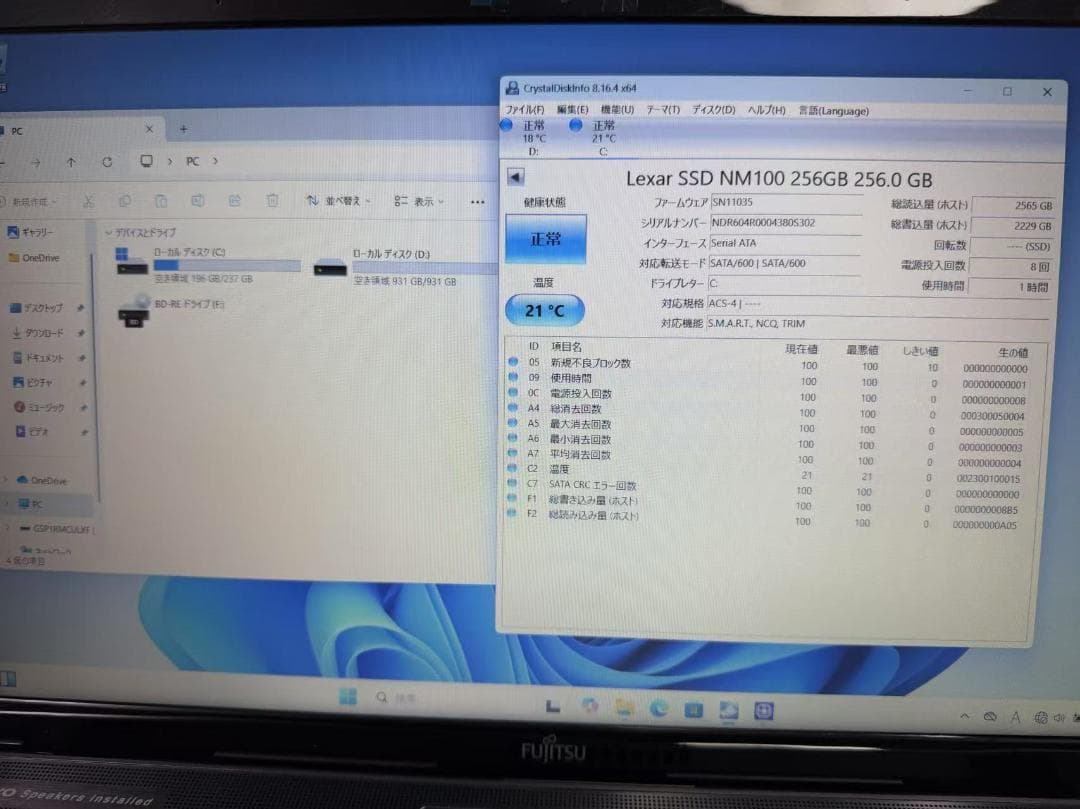
Task: Open the 編集(E) menu
Action: 572,109
